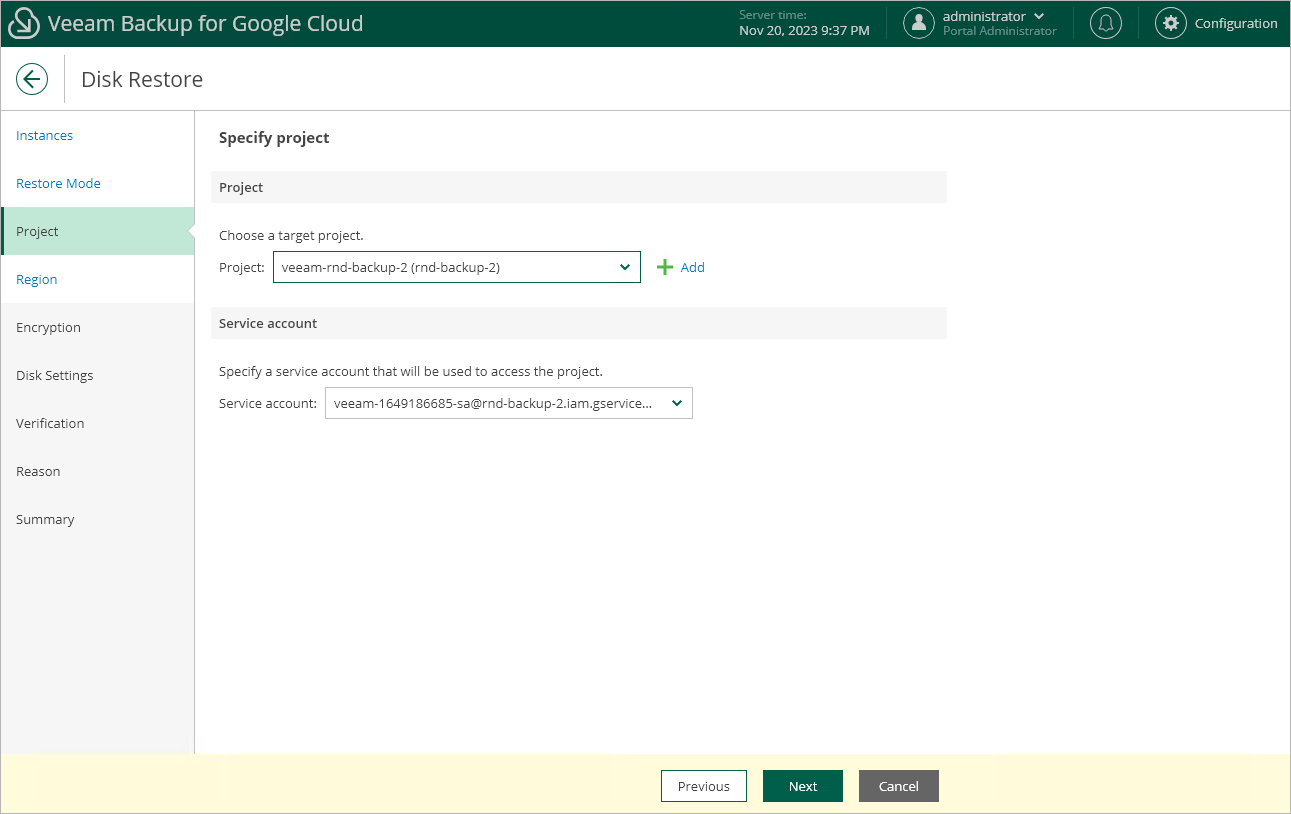This screenshot has width=1291, height=814.
Task: Click the 'Disk Restore' page title
Action: (x=142, y=79)
